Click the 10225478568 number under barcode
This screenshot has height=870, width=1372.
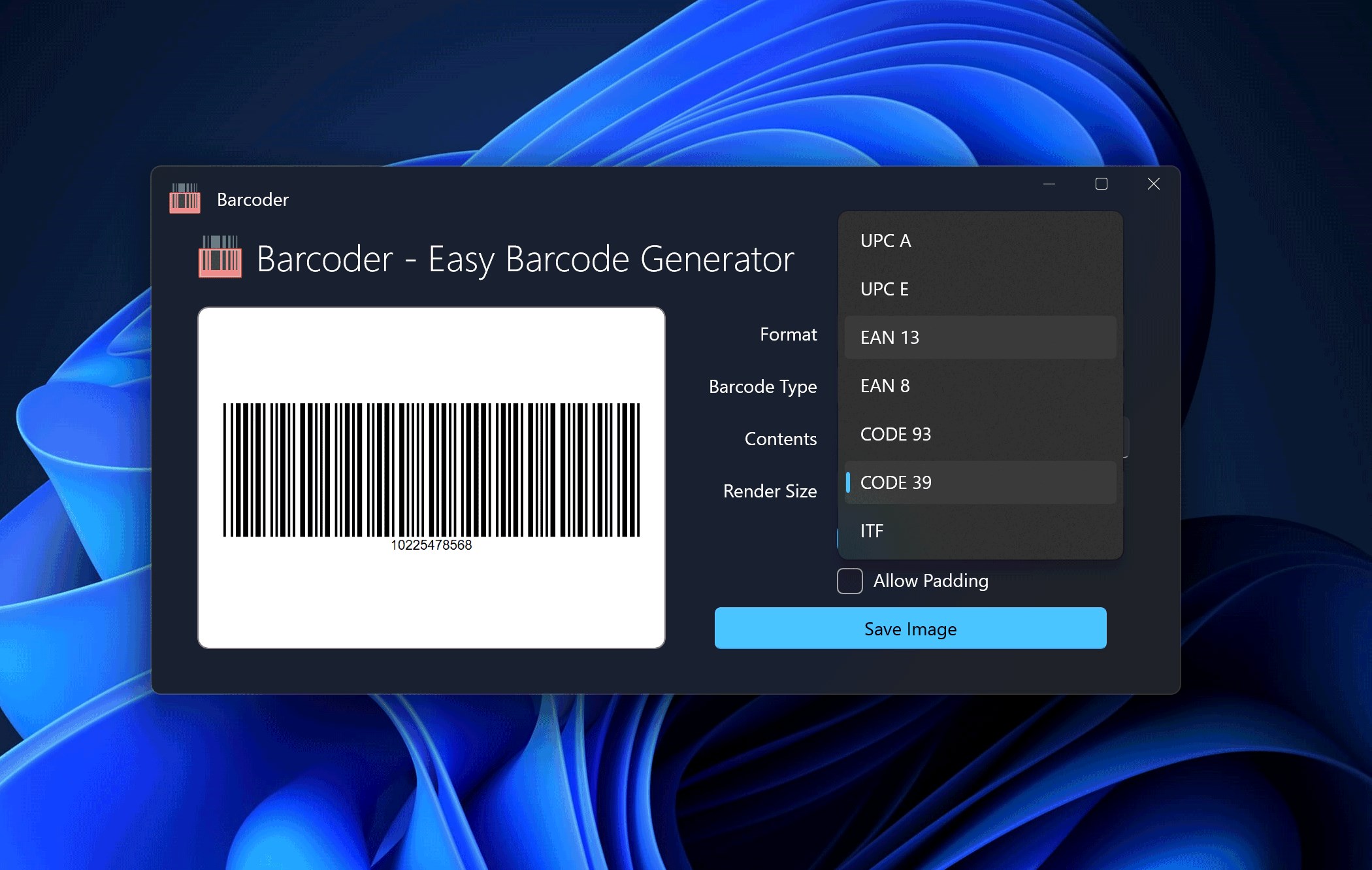431,545
